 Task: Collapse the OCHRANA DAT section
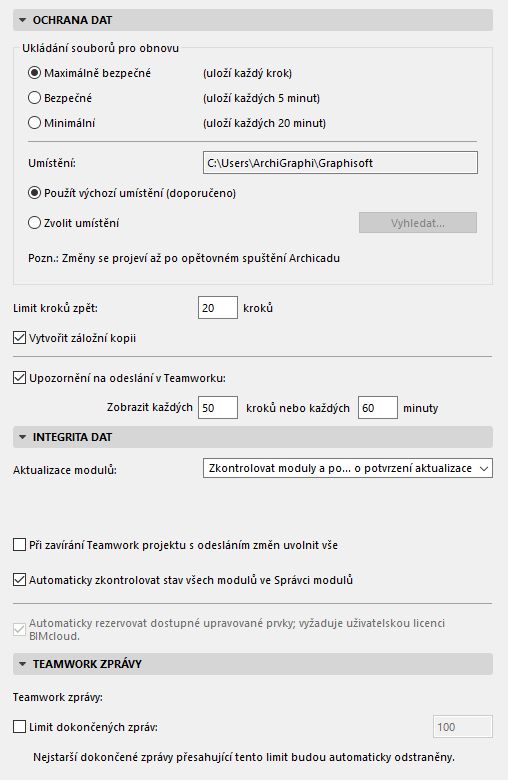pyautogui.click(x=253, y=20)
